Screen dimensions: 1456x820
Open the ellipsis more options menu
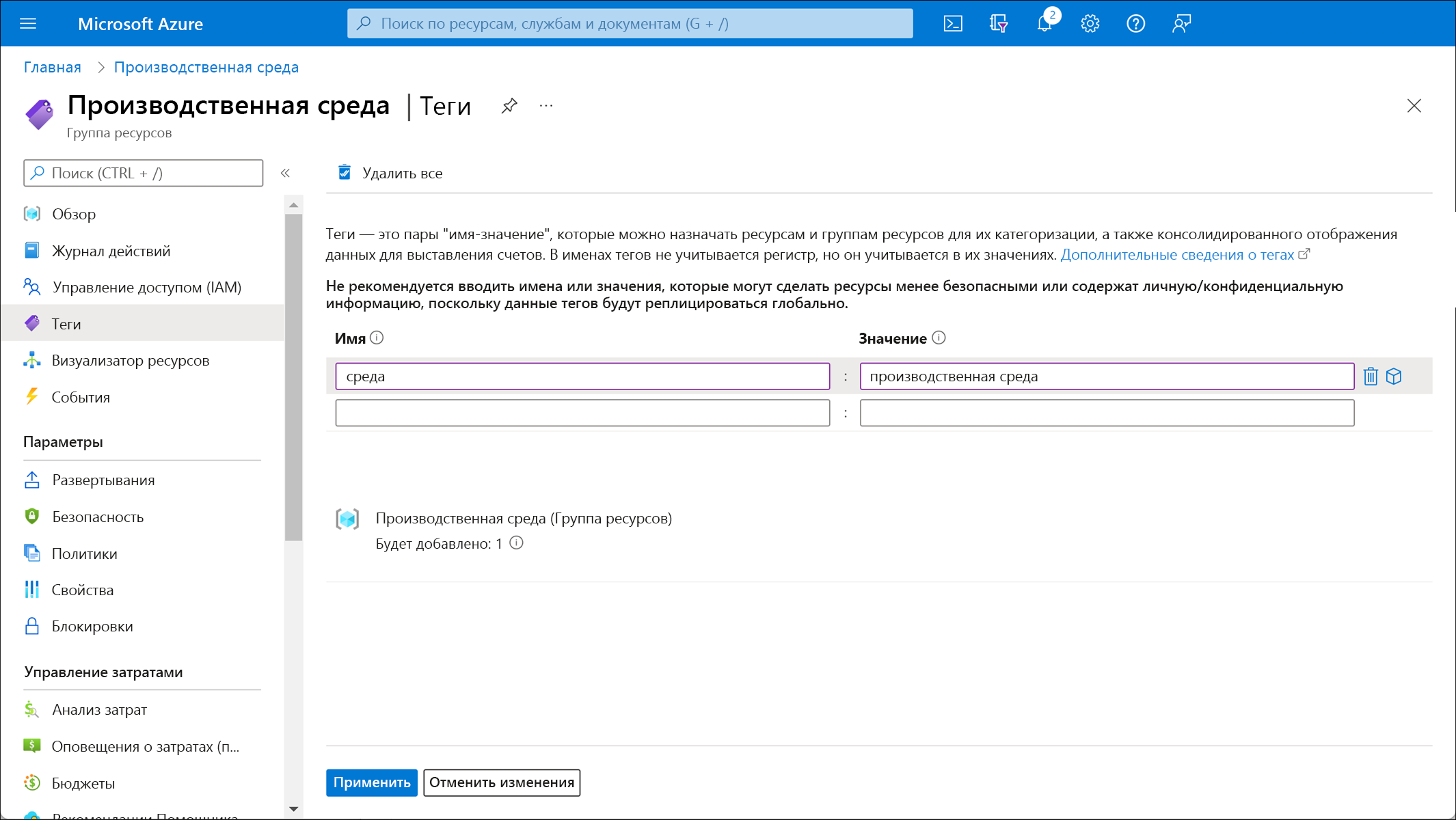tap(545, 106)
